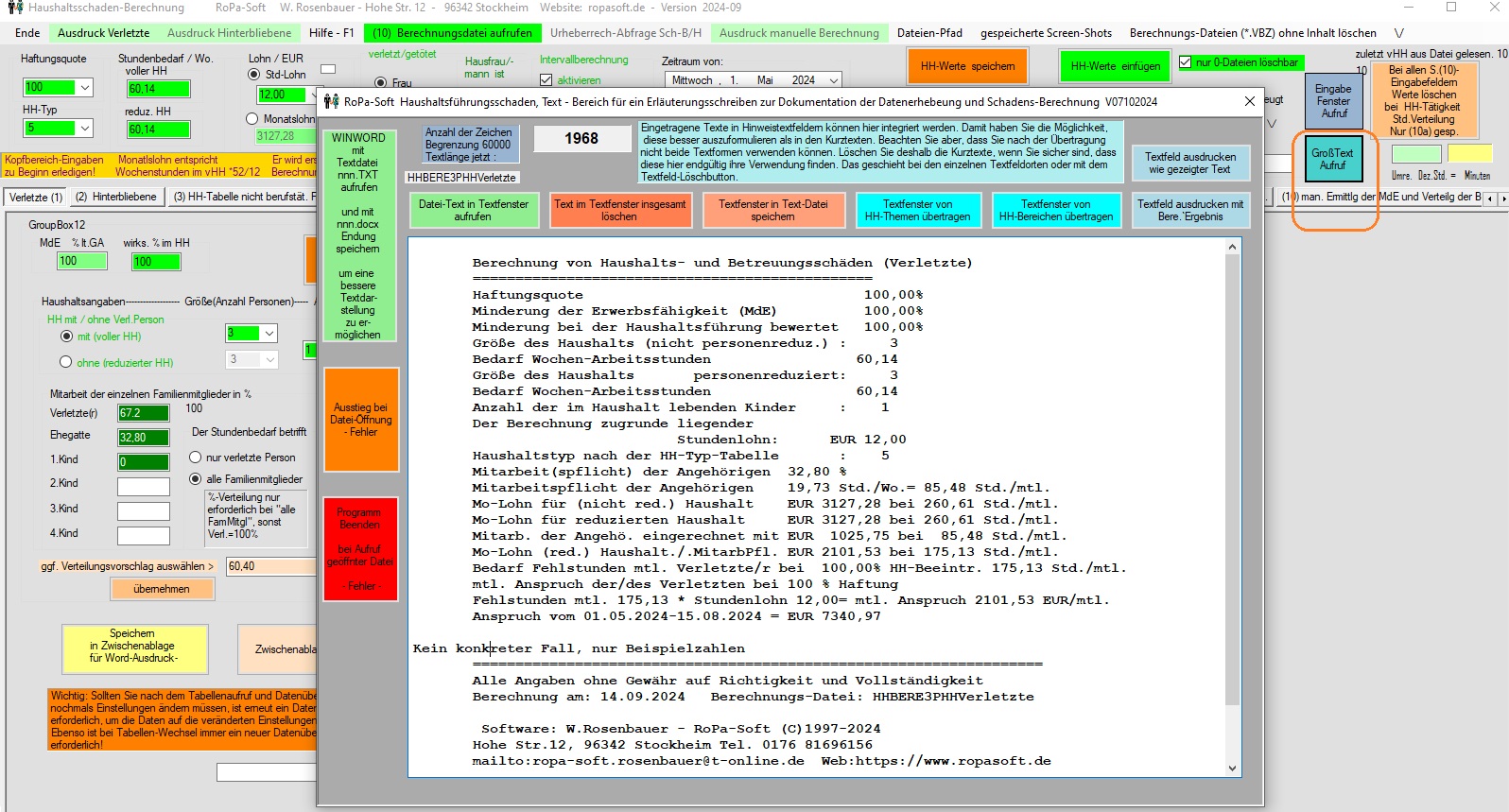
Task: Toggle the 'nur 0-Dateien löschbar' checkbox
Action: [x=1186, y=63]
